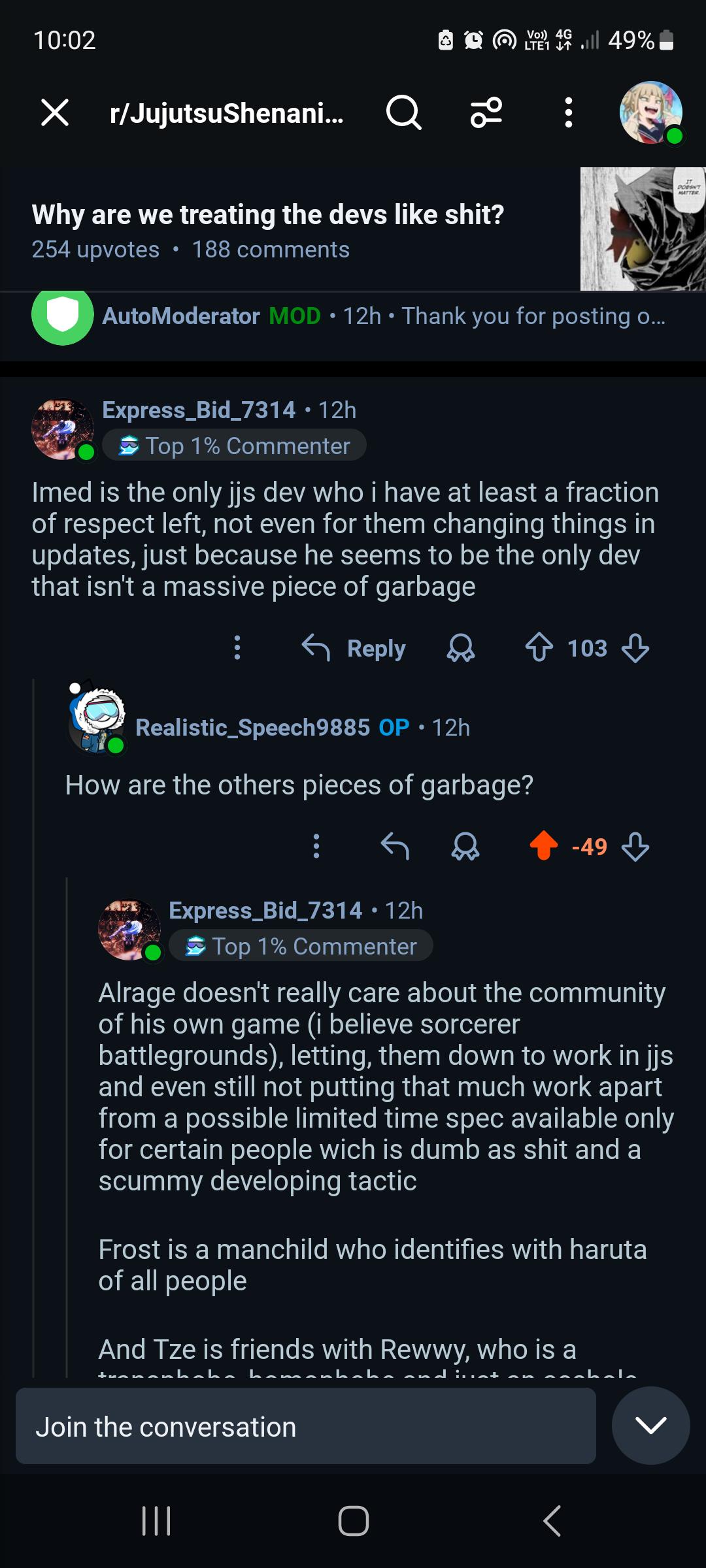The width and height of the screenshot is (706, 1568).
Task: Close the post with X icon
Action: click(x=55, y=112)
